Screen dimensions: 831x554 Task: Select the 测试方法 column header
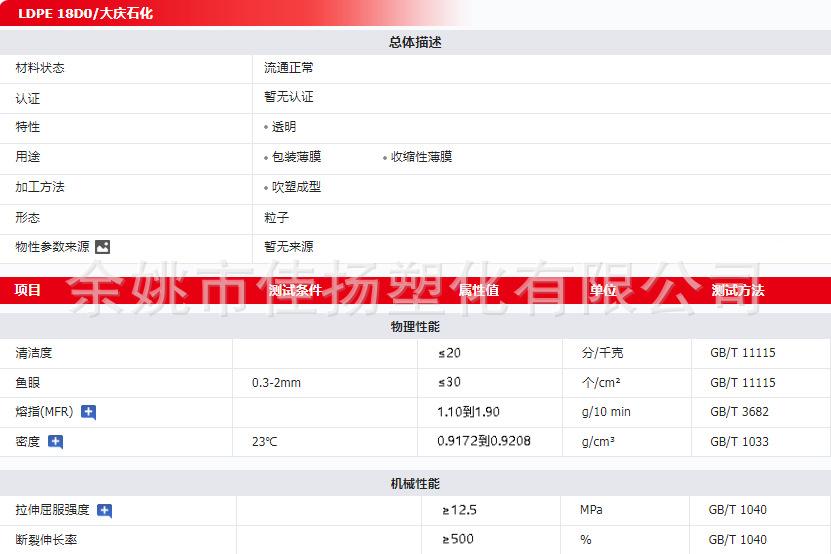click(x=737, y=290)
